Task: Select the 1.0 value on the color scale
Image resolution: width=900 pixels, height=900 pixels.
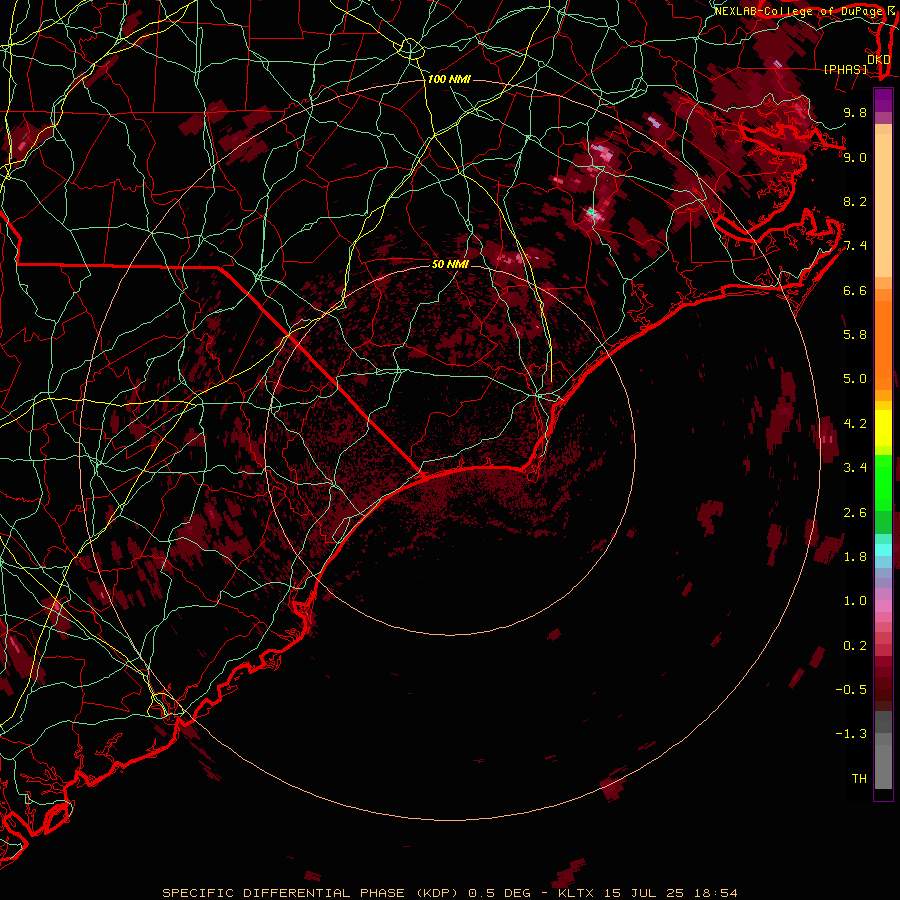Action: pyautogui.click(x=855, y=601)
